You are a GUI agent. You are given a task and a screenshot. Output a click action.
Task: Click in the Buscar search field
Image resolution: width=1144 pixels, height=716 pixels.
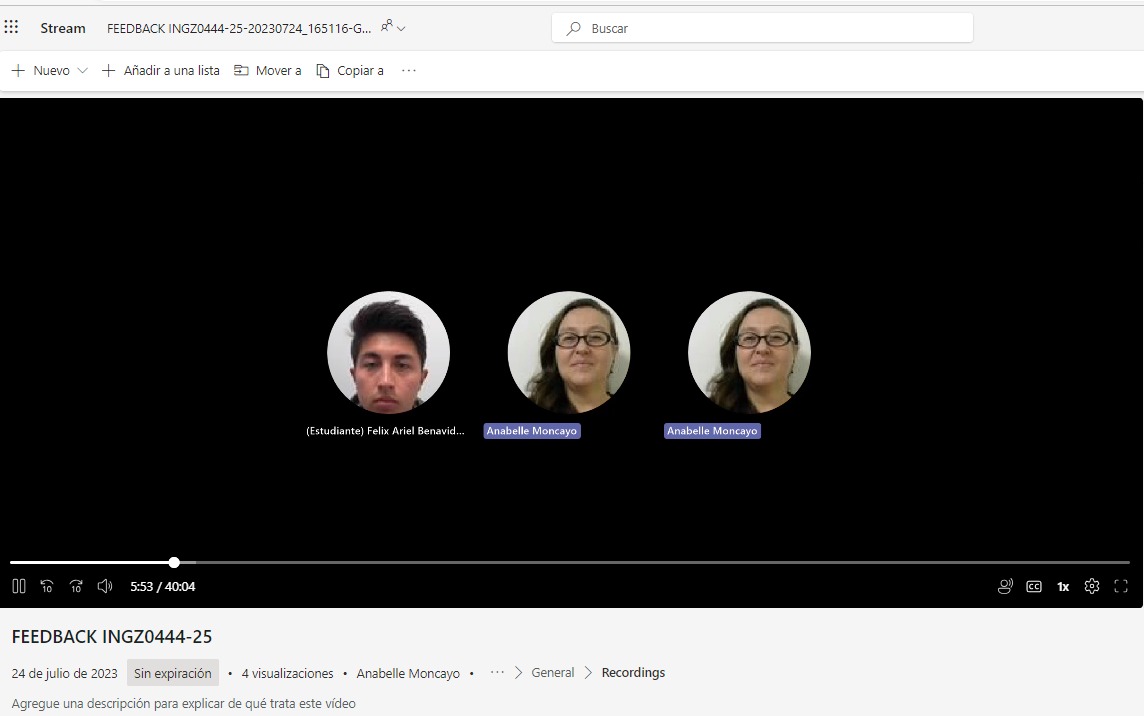pos(770,29)
